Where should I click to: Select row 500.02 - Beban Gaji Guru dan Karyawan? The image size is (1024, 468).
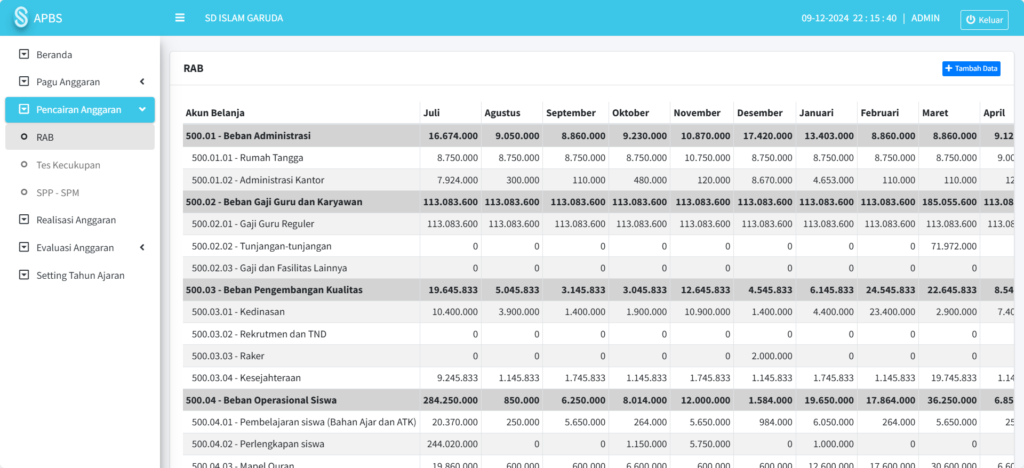point(600,202)
